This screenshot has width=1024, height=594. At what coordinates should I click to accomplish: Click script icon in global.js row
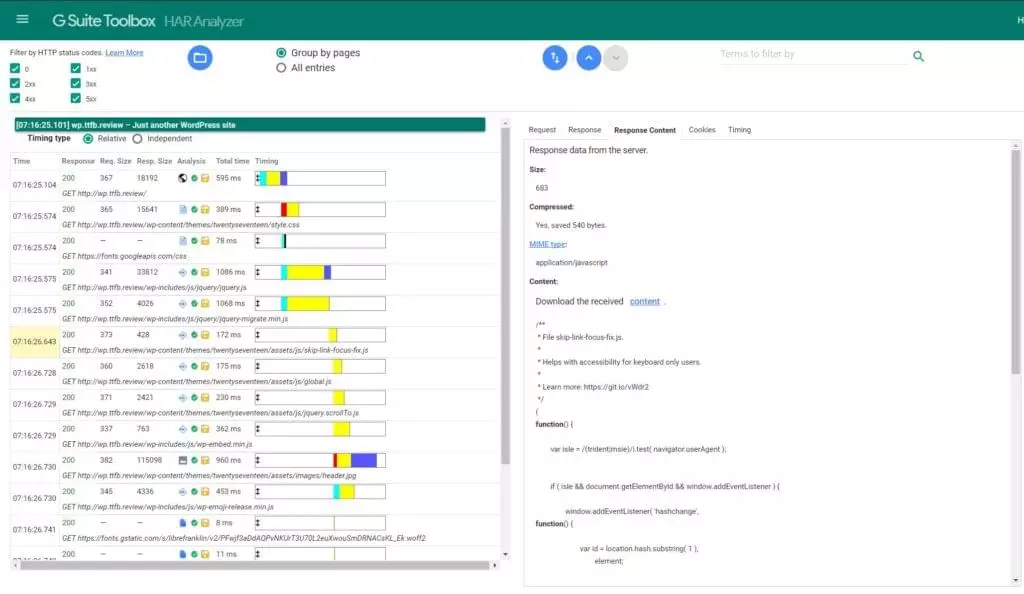coord(183,366)
